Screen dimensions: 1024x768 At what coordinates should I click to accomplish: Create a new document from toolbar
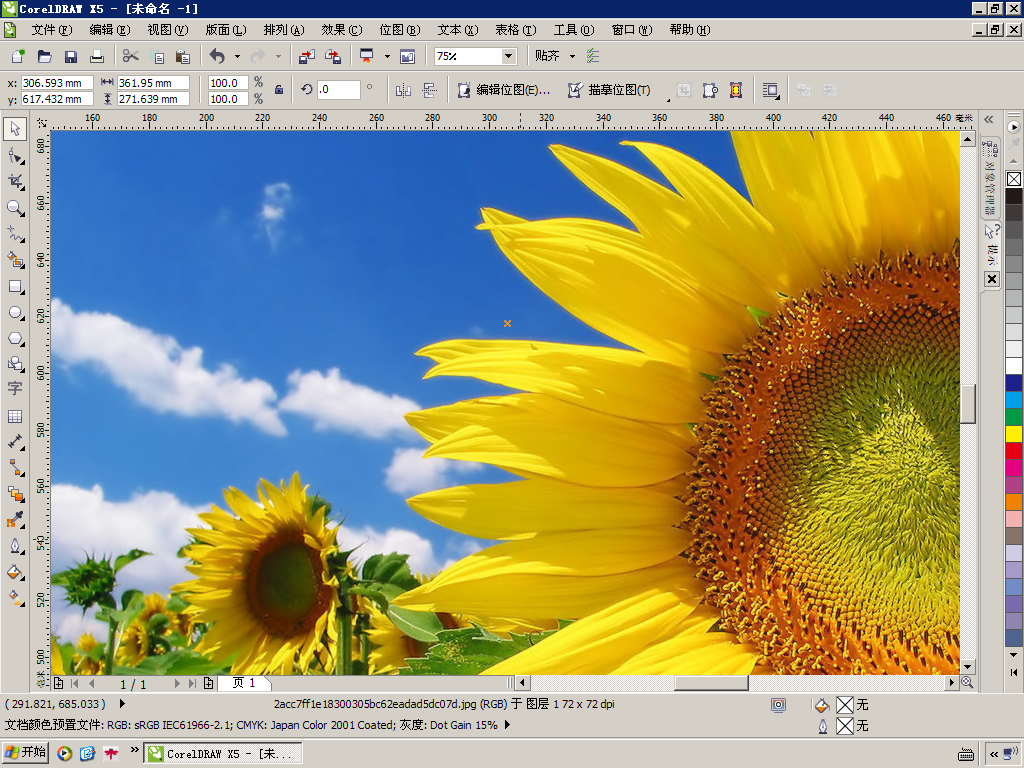[18, 56]
